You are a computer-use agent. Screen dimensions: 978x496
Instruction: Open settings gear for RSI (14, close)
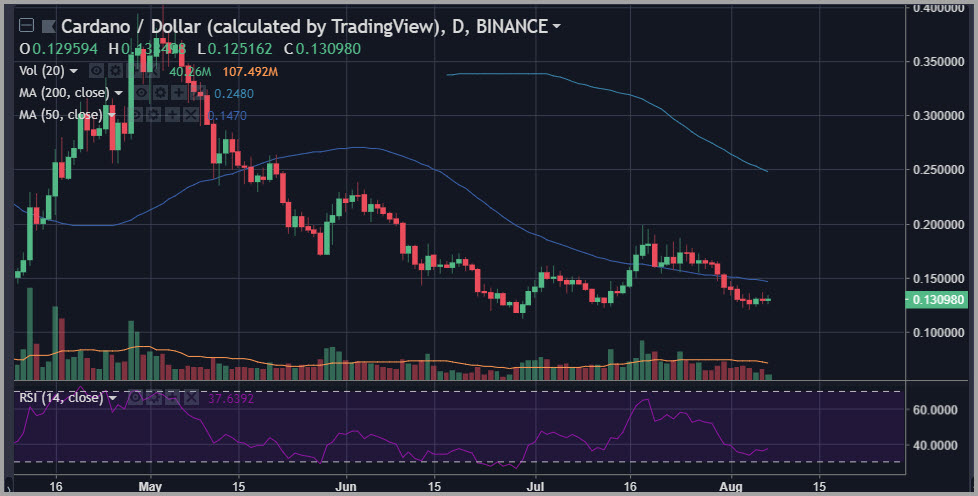[153, 397]
